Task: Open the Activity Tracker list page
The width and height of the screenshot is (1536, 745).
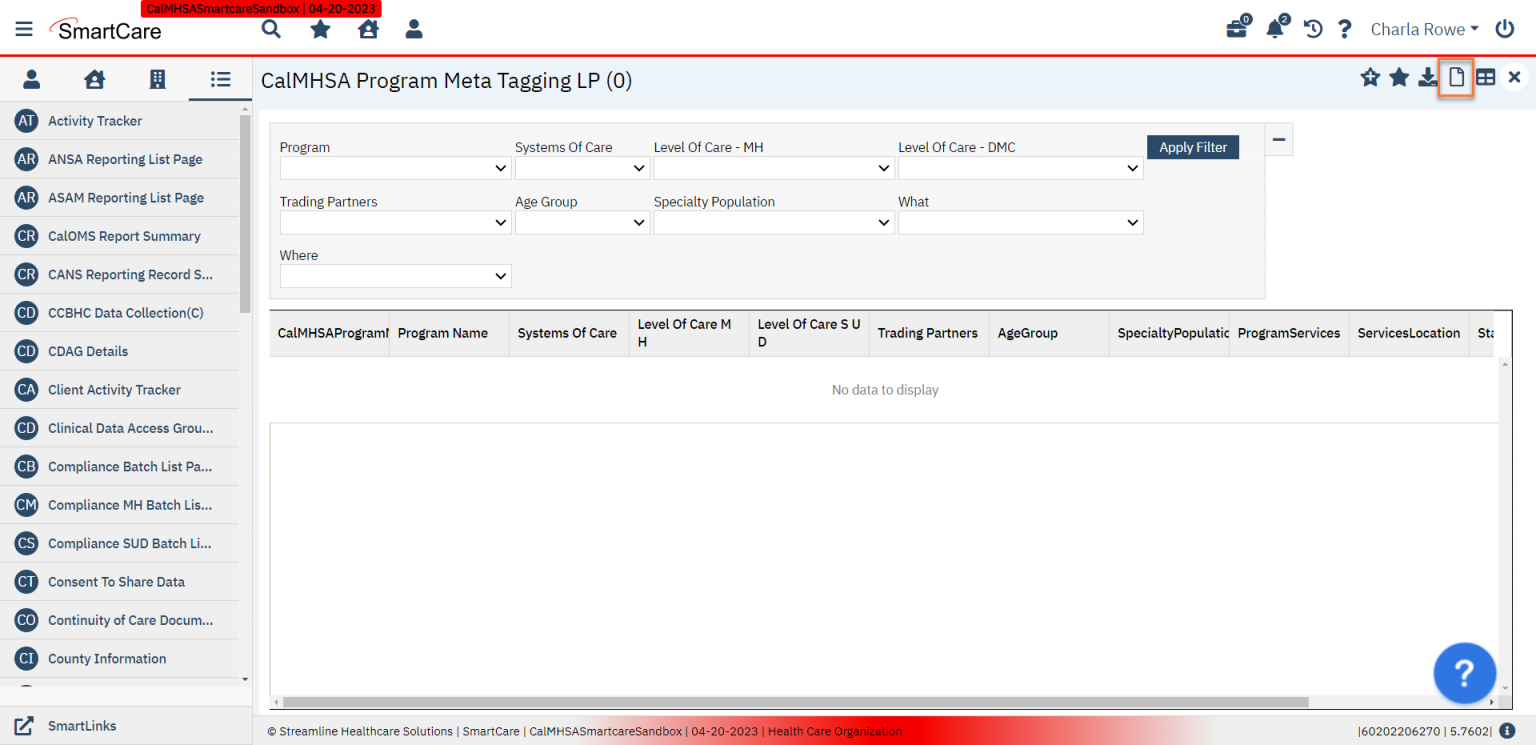Action: coord(95,120)
